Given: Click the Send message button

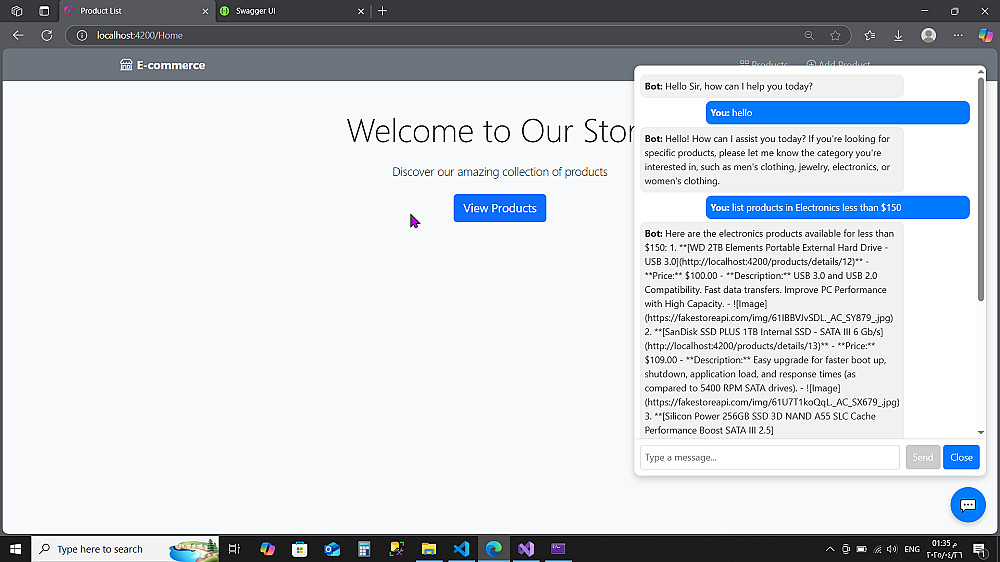Looking at the screenshot, I should 922,457.
